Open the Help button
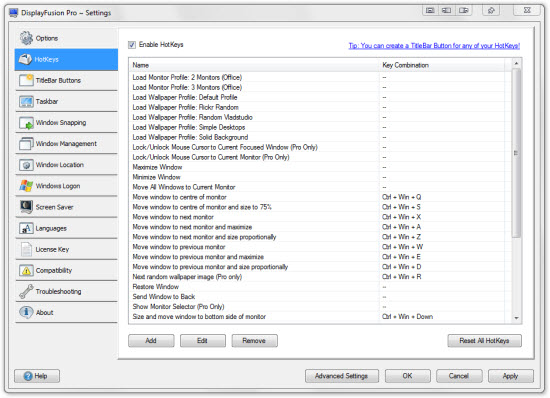This screenshot has width=550, height=398. click(x=37, y=376)
